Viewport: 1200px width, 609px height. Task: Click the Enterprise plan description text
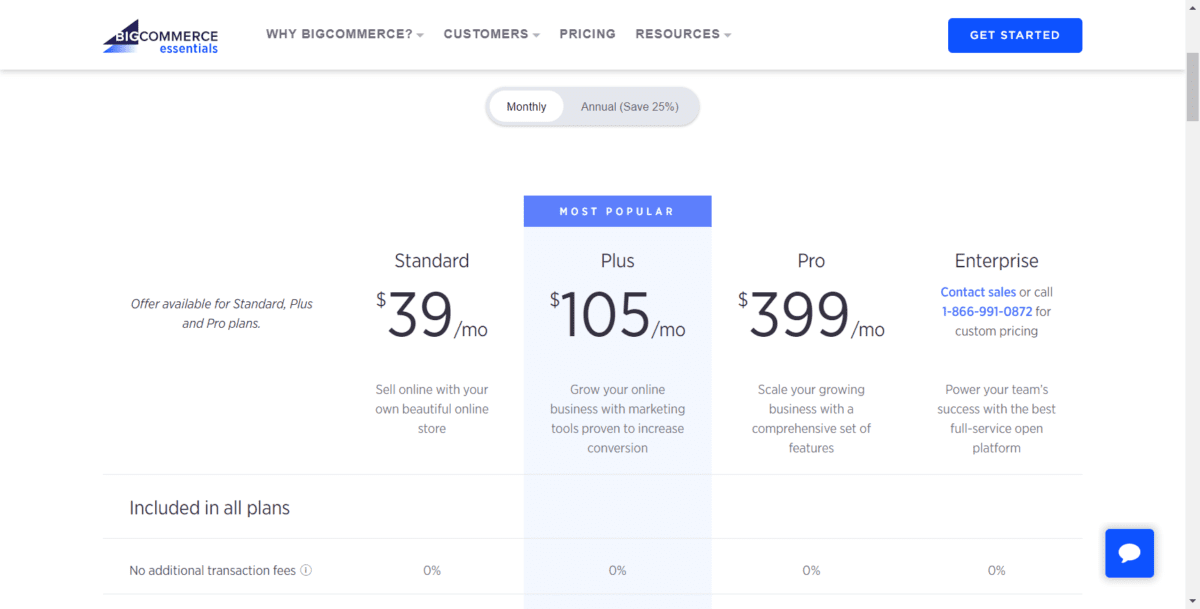(996, 418)
